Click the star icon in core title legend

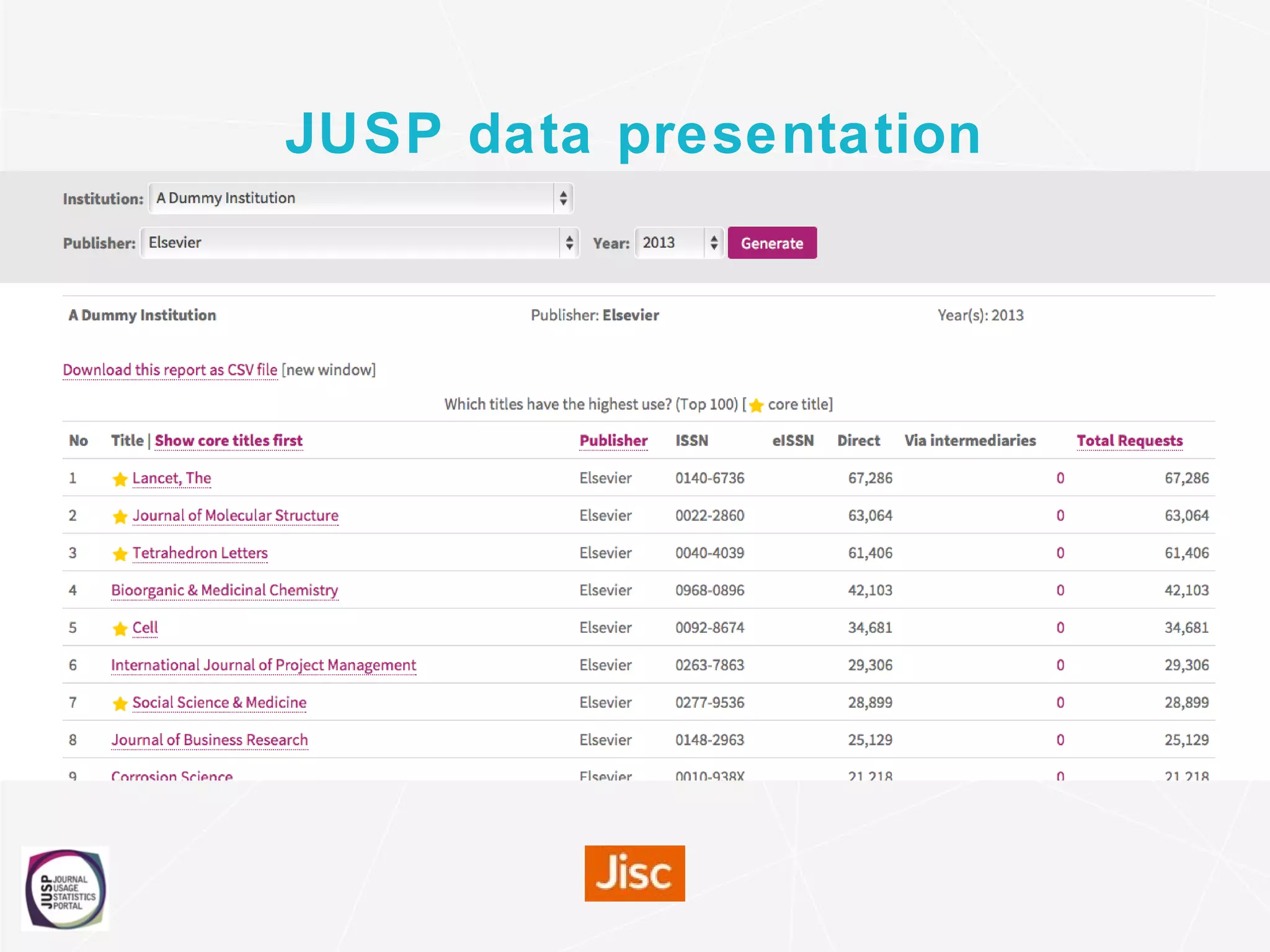756,405
